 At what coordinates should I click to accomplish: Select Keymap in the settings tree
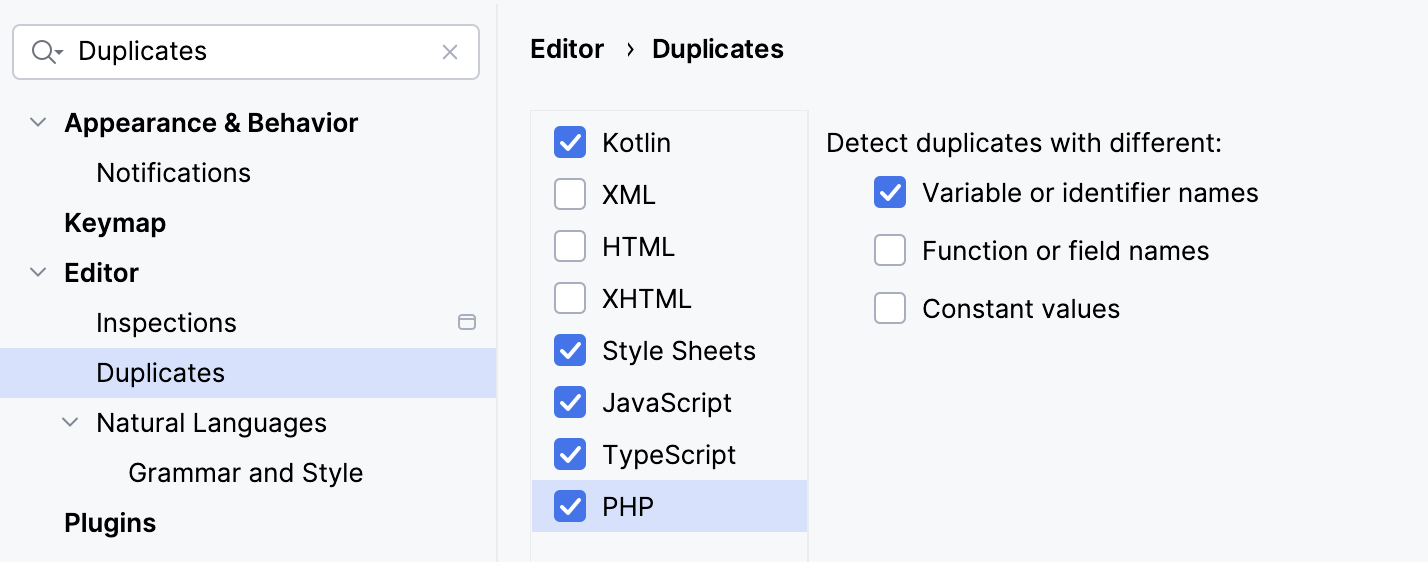point(115,223)
